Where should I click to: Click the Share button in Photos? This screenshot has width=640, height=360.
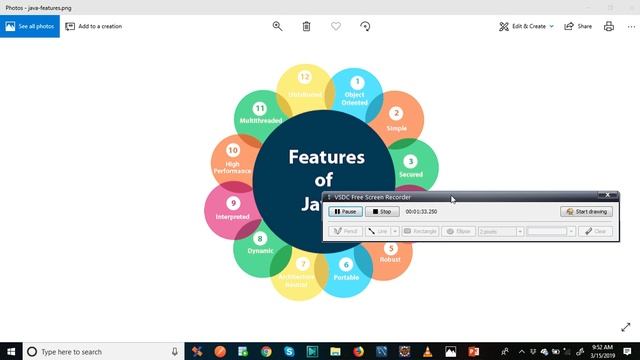pyautogui.click(x=578, y=26)
